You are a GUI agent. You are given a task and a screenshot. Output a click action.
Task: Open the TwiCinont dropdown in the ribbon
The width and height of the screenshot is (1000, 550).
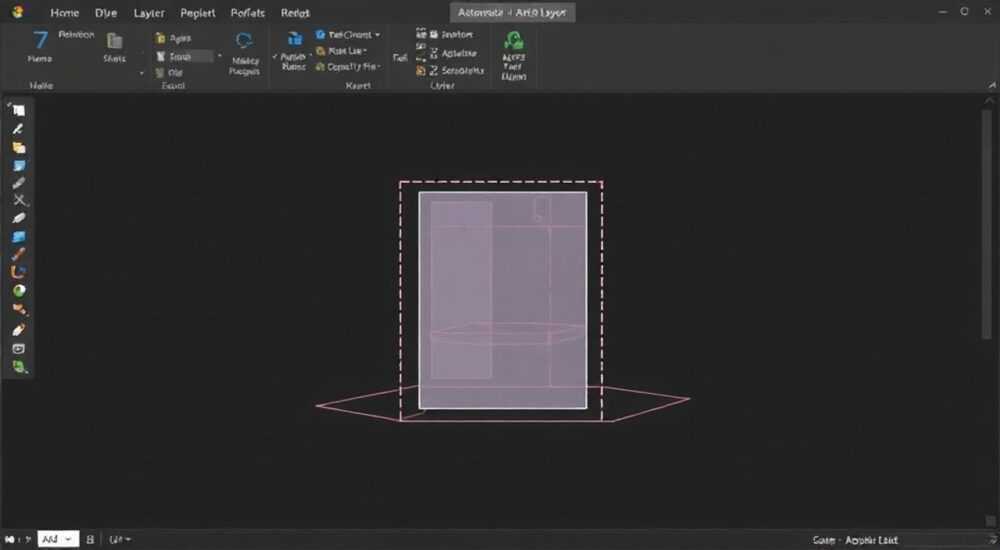(348, 34)
